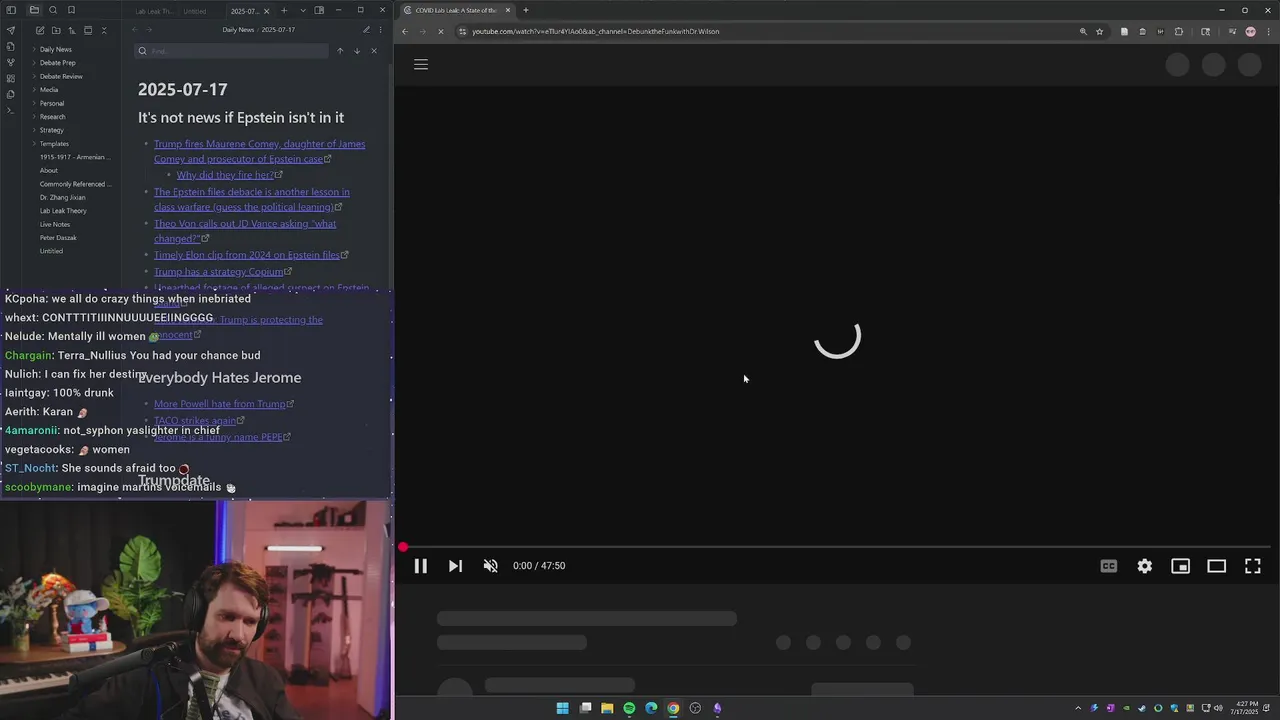
Task: Close the find bar in Obsidian note
Action: 374,51
